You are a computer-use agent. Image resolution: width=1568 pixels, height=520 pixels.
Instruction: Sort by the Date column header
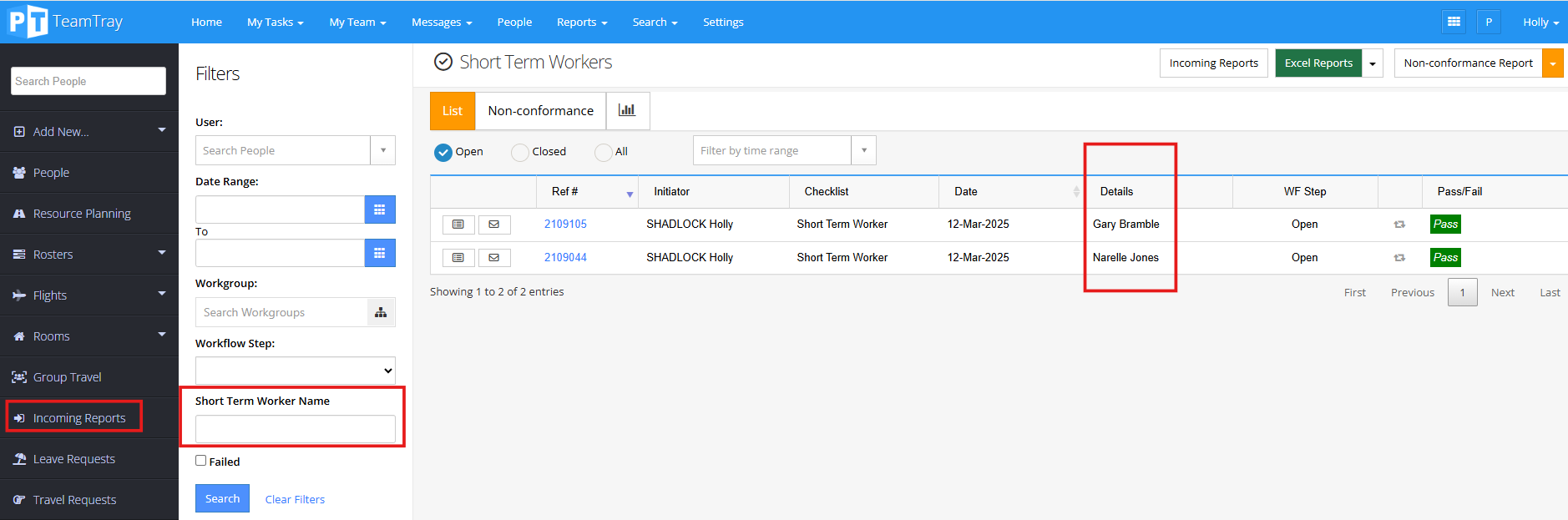point(1012,192)
